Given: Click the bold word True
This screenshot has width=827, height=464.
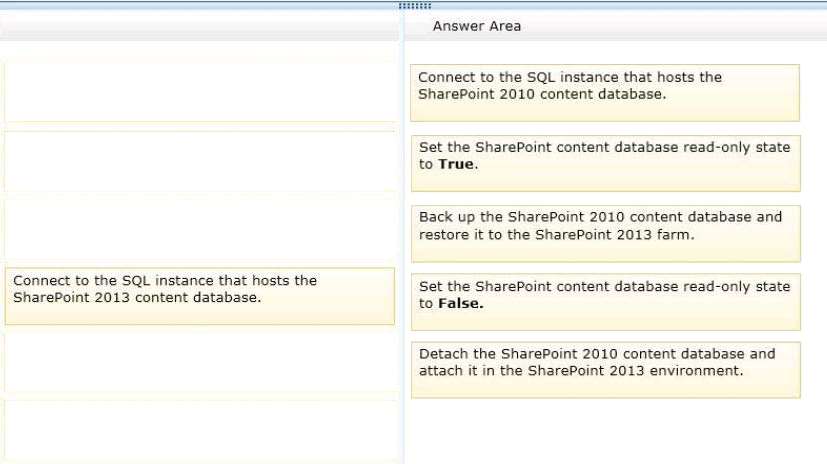Looking at the screenshot, I should [x=456, y=164].
